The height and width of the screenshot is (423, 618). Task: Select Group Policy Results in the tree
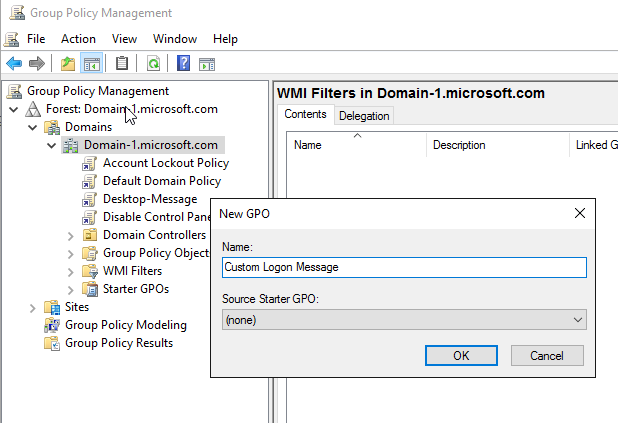(119, 343)
